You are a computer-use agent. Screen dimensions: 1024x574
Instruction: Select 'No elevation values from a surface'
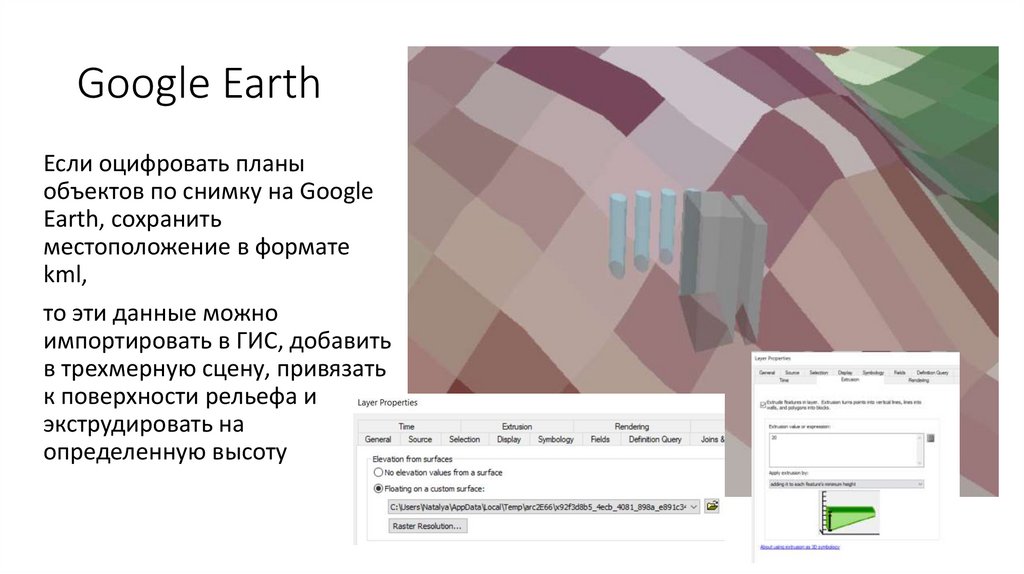pyautogui.click(x=378, y=472)
